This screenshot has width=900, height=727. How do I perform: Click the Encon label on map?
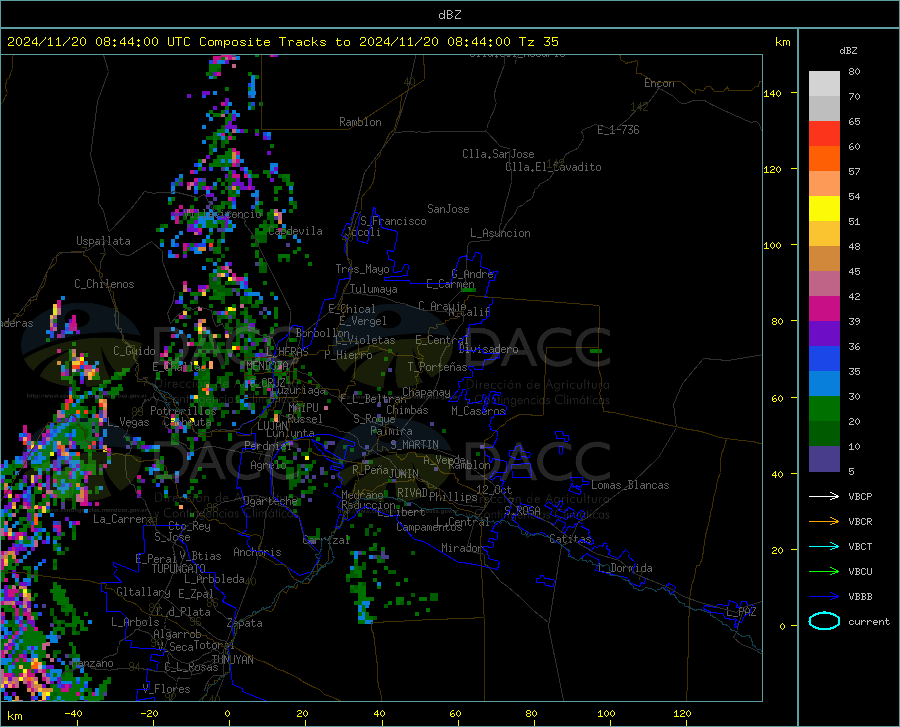coord(659,83)
